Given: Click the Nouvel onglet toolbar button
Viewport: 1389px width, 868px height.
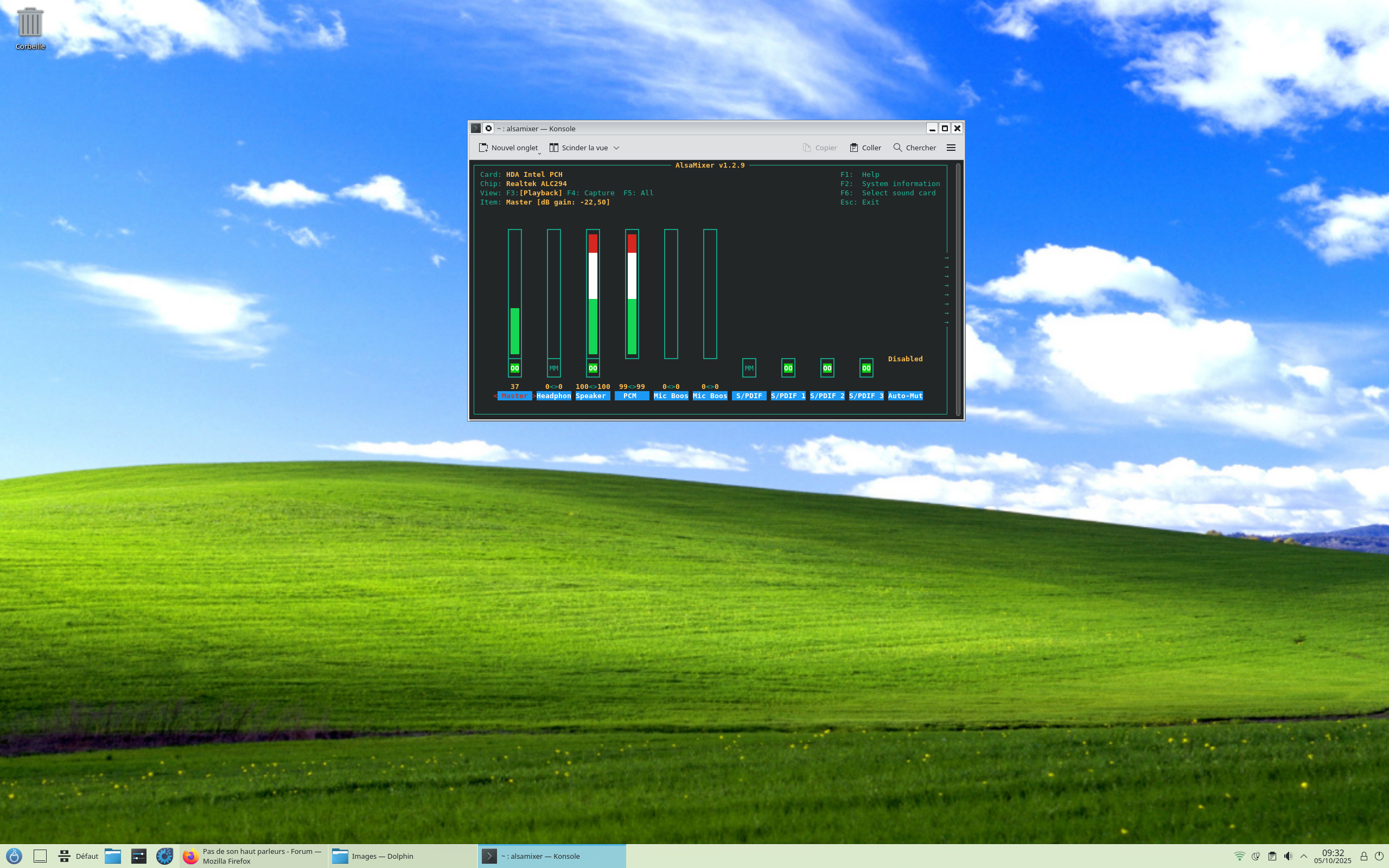Looking at the screenshot, I should tap(508, 148).
